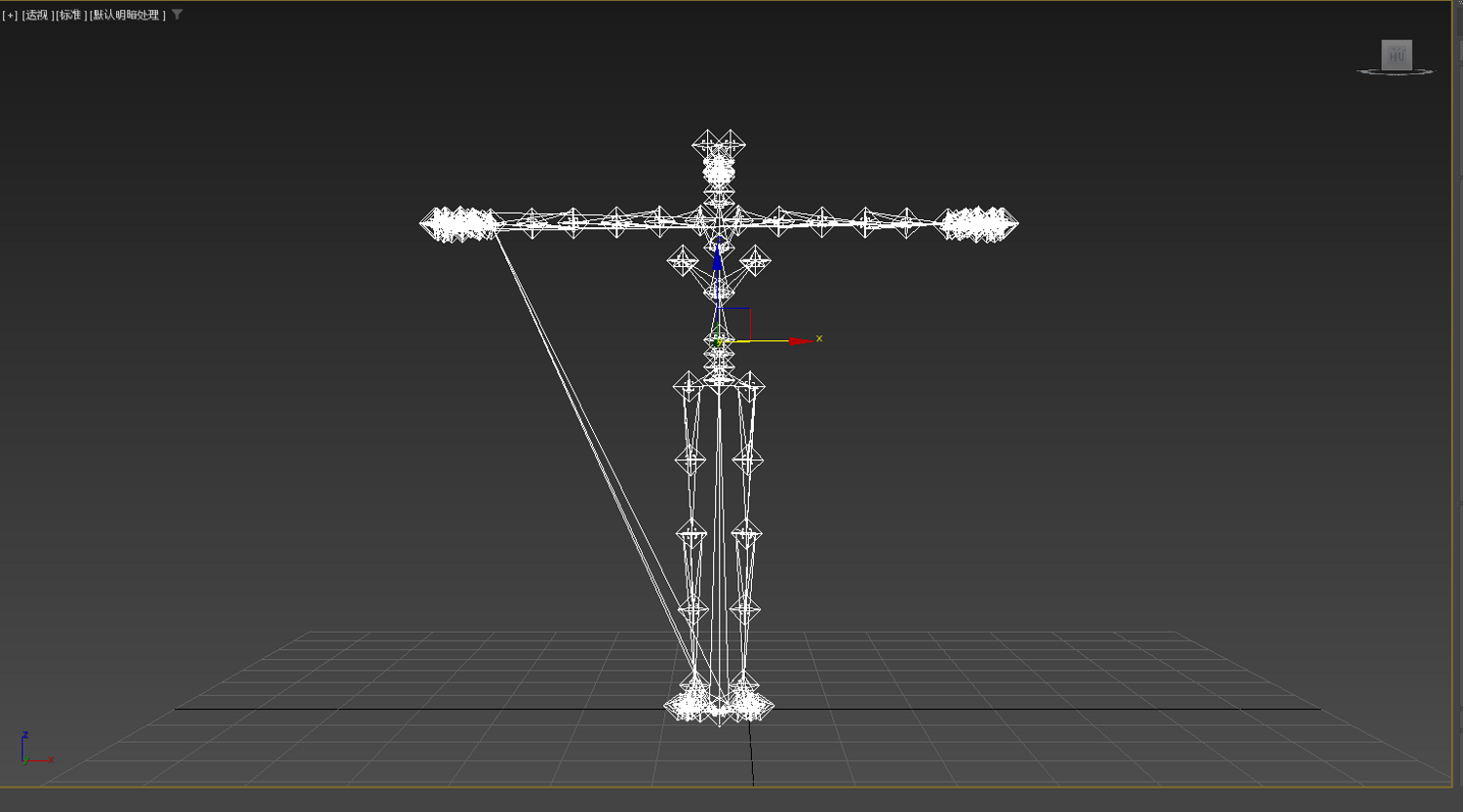This screenshot has width=1463, height=812.
Task: Click the XZ plane handle of the gizmo
Action: [x=735, y=324]
